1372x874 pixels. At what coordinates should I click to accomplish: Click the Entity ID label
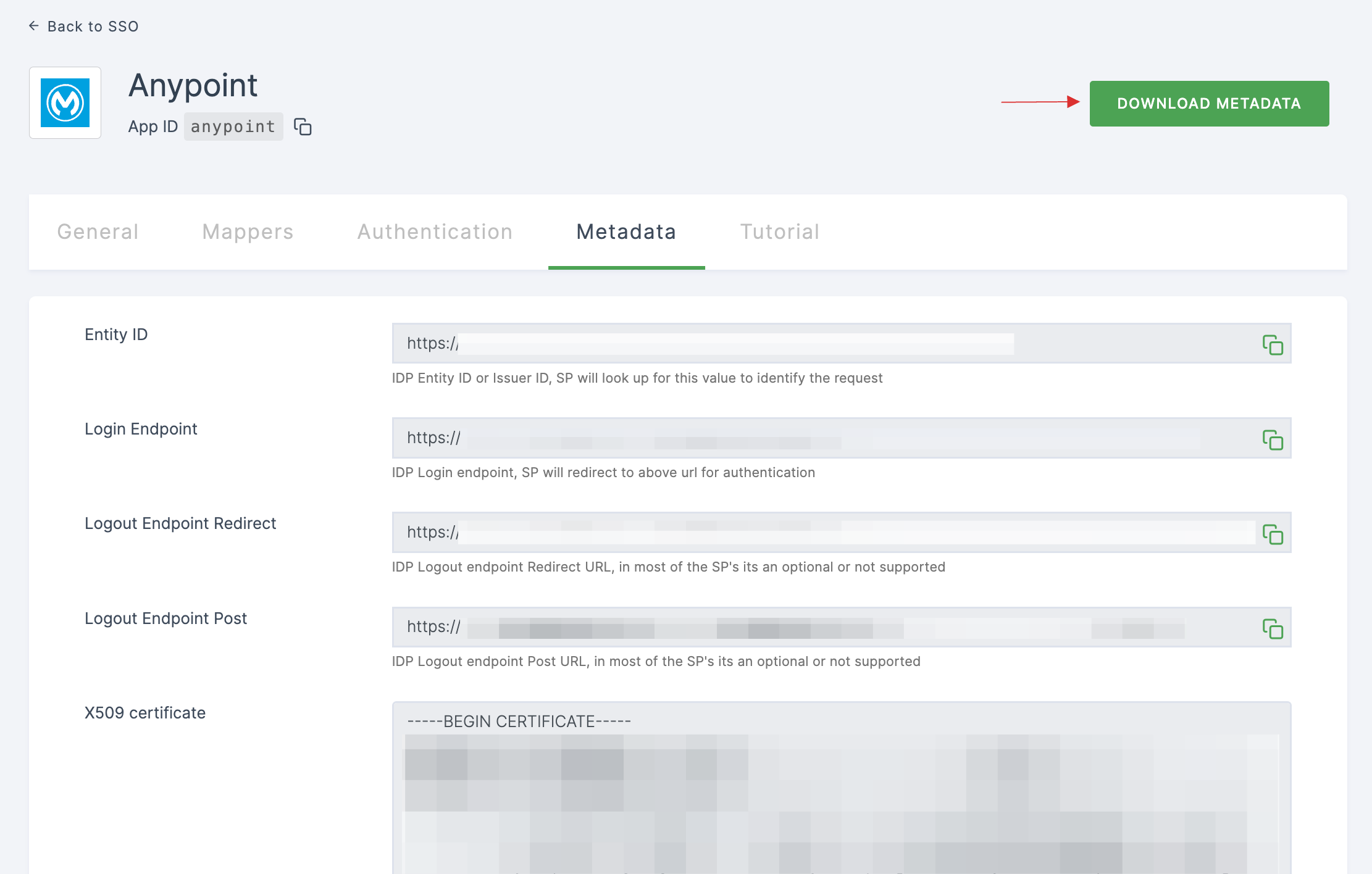(116, 335)
